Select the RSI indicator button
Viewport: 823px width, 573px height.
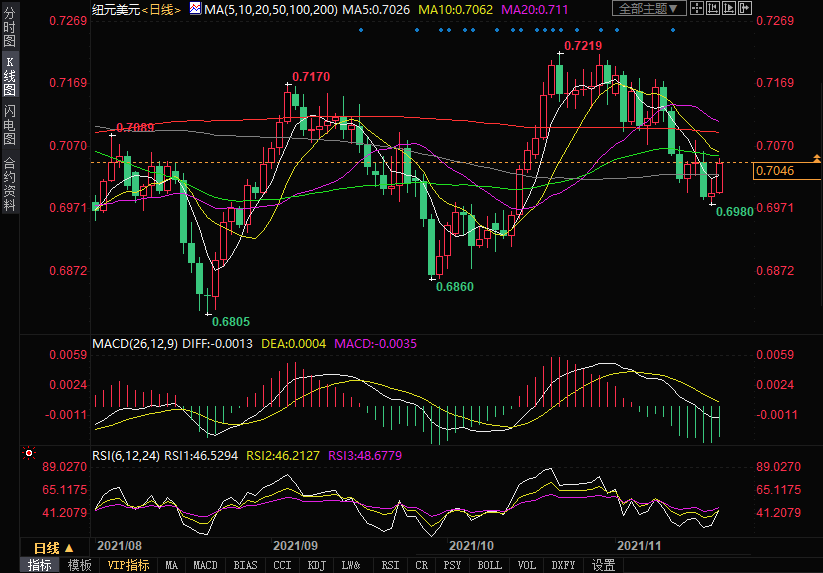[390, 565]
